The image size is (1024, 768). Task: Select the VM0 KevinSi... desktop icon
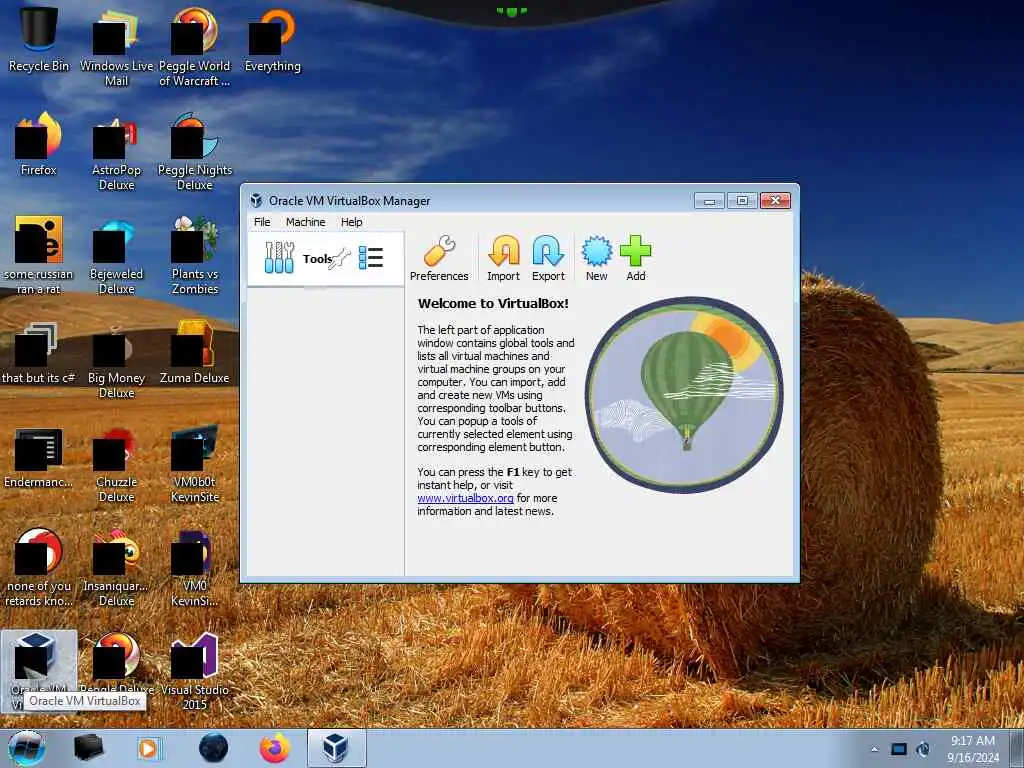click(x=194, y=567)
